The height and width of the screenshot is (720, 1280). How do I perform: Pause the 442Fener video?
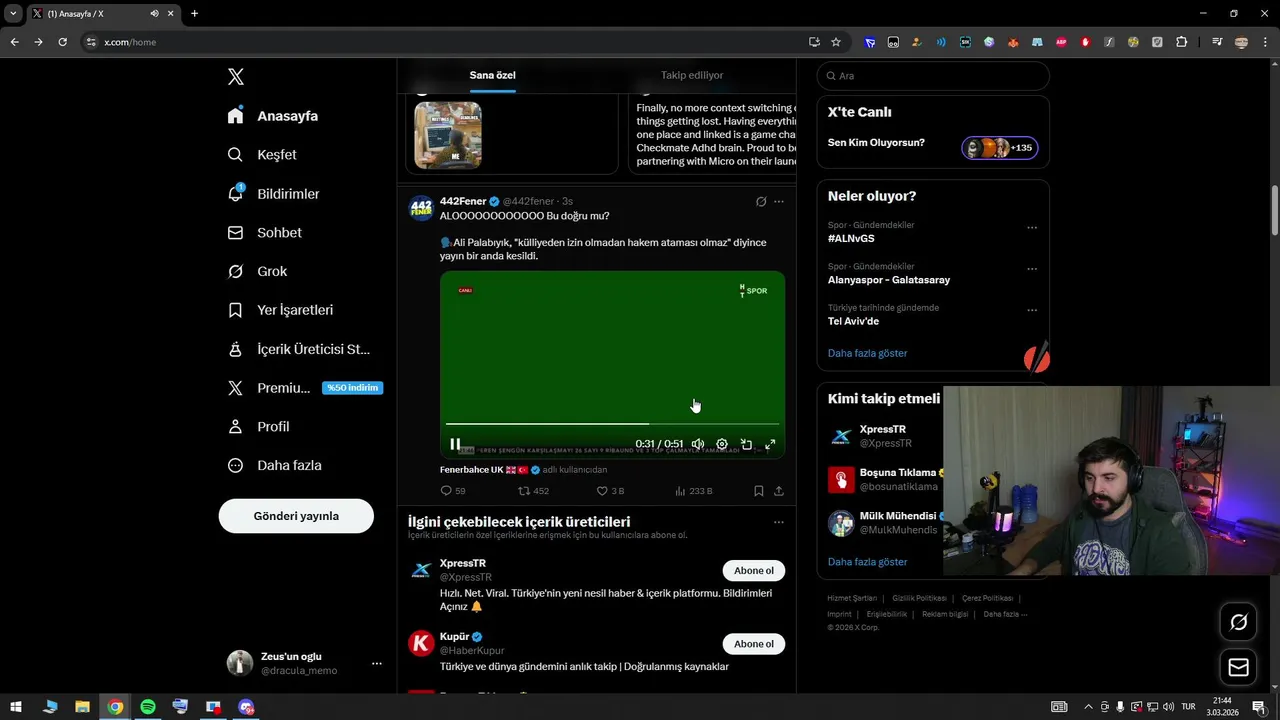[x=455, y=444]
